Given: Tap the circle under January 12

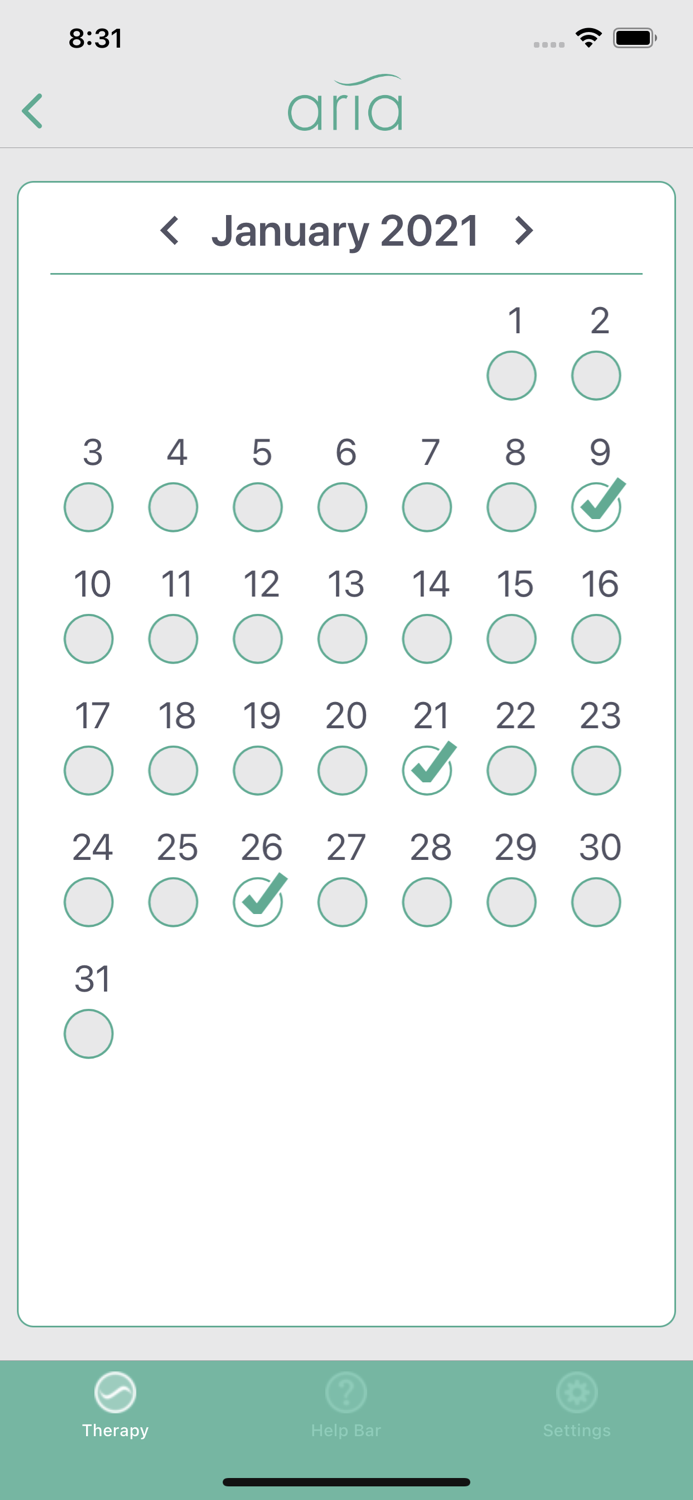Looking at the screenshot, I should click(x=258, y=639).
